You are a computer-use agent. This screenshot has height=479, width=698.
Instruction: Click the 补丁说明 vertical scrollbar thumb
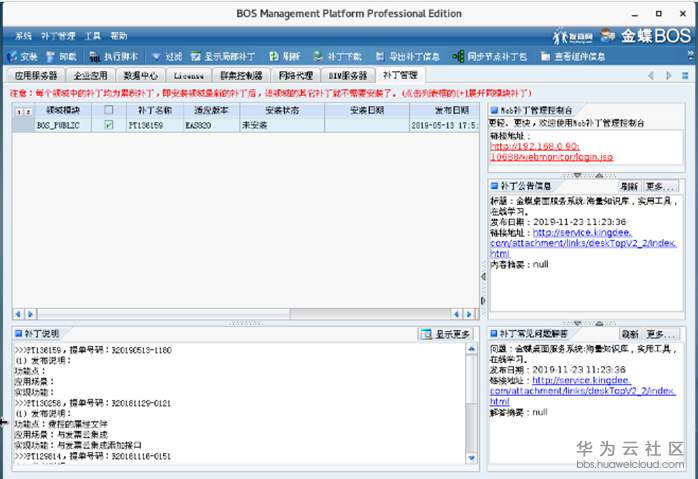(471, 379)
